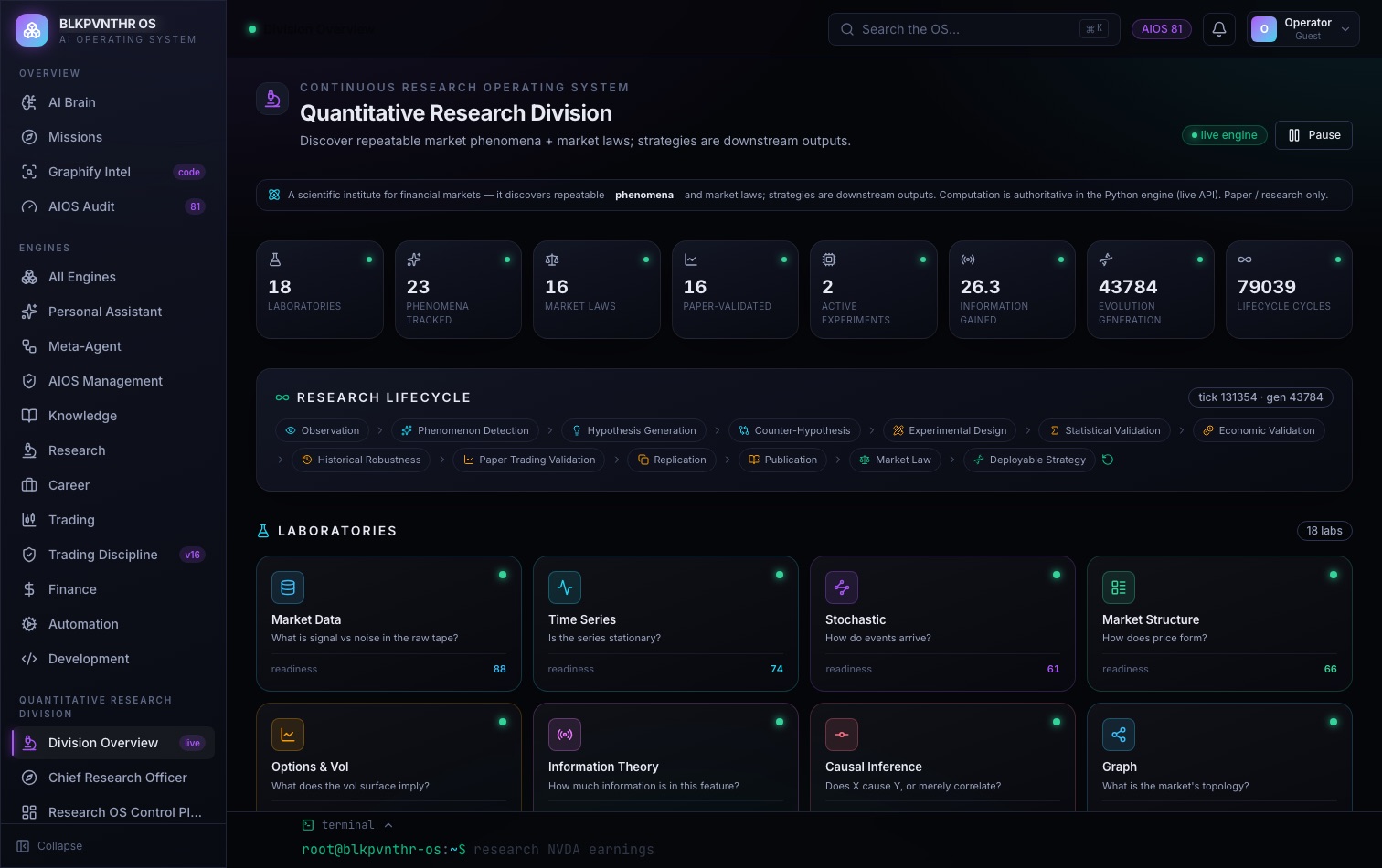This screenshot has height=868, width=1382.
Task: Click the Information Gained signal icon
Action: point(968,259)
